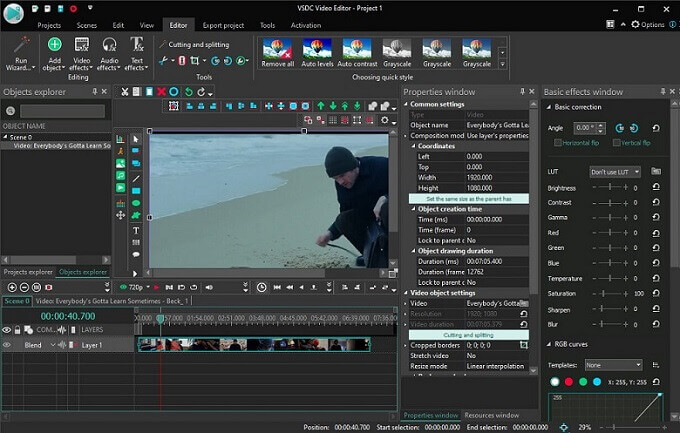Screen dimensions: 680x433
Task: Click the Saturation slider
Action: pos(610,294)
